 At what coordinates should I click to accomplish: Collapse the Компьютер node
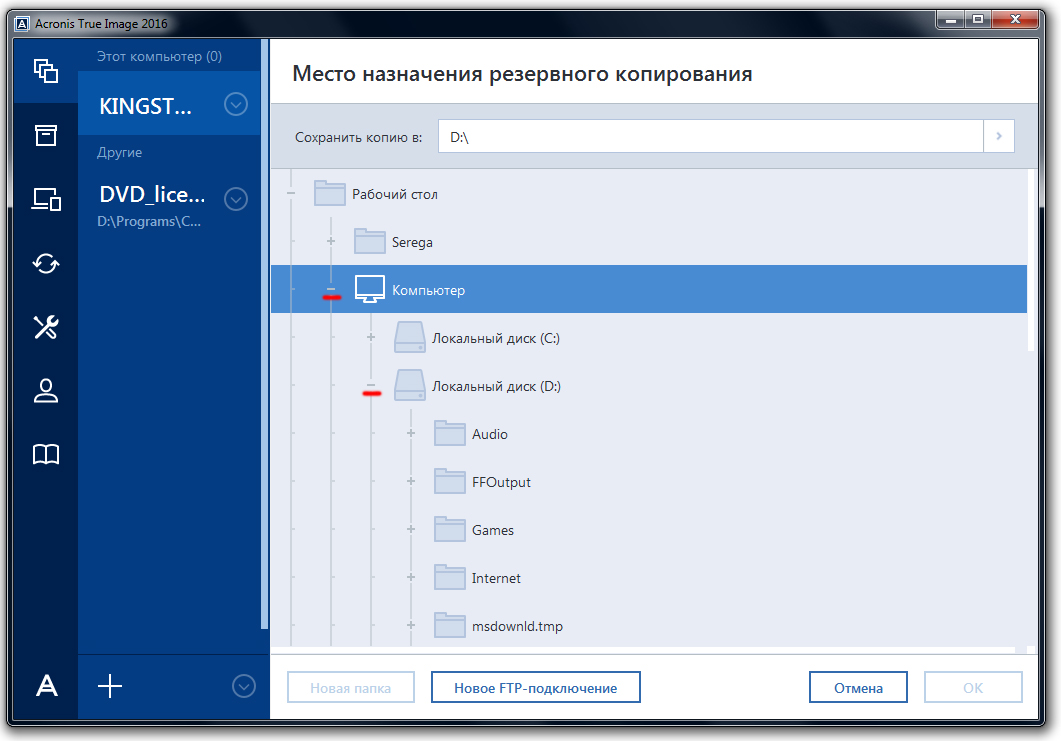pos(330,289)
